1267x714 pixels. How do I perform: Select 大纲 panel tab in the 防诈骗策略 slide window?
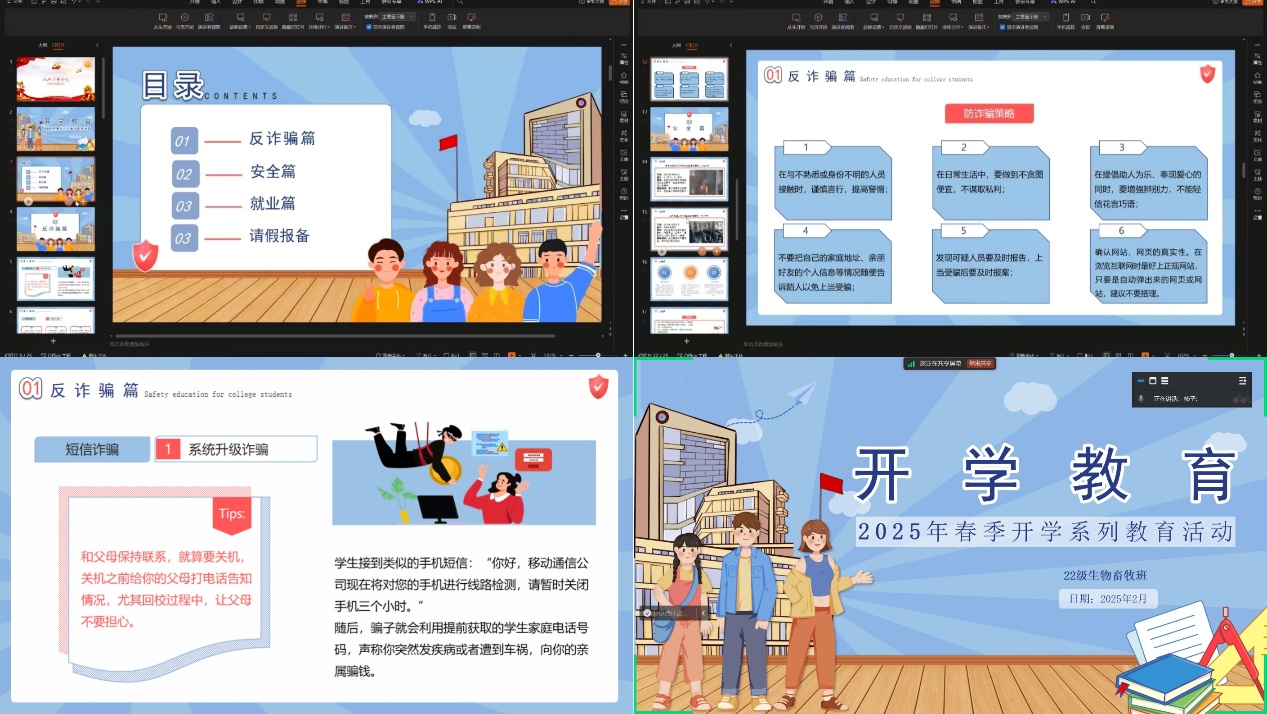pos(675,45)
